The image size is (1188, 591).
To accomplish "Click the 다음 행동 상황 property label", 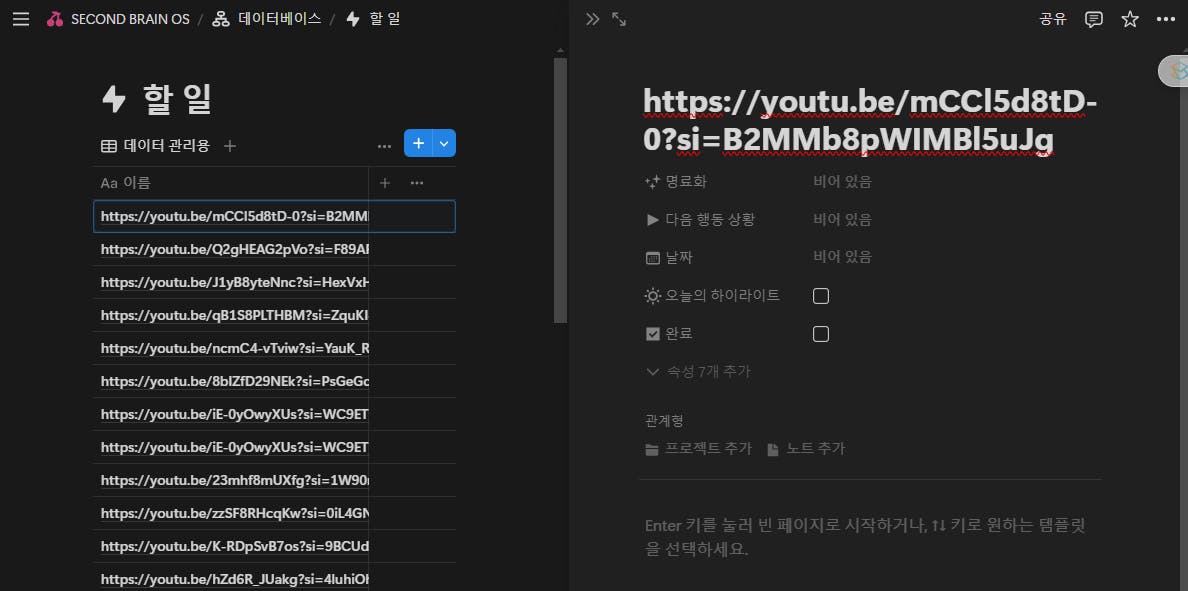I will tap(700, 220).
